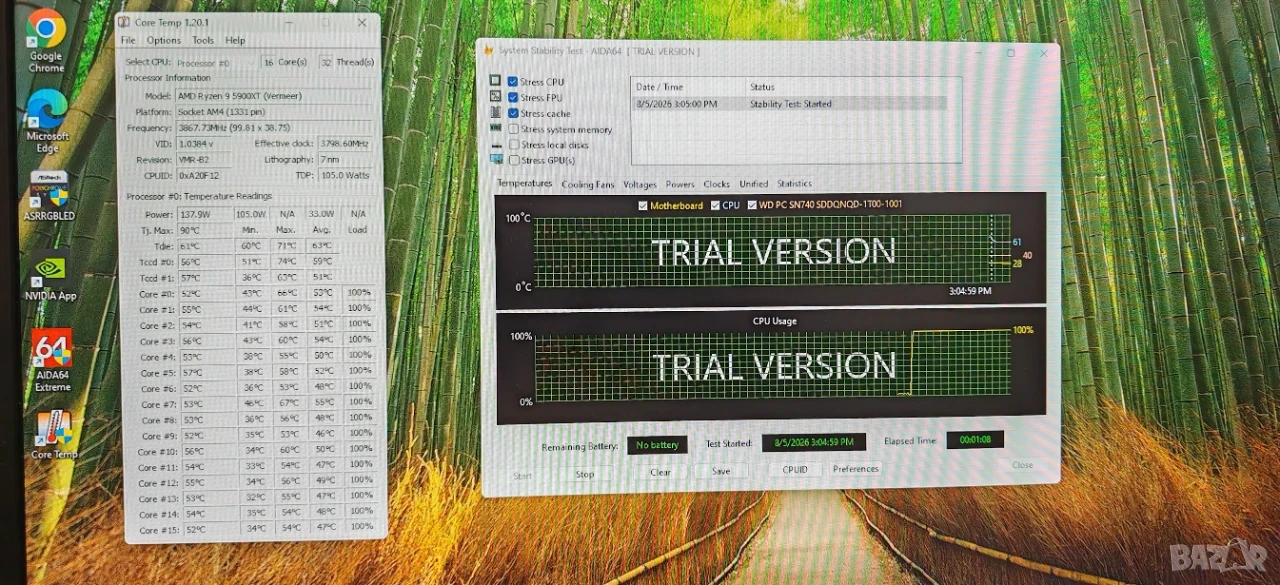This screenshot has width=1280, height=585.
Task: Switch to Powers tab
Action: point(680,184)
